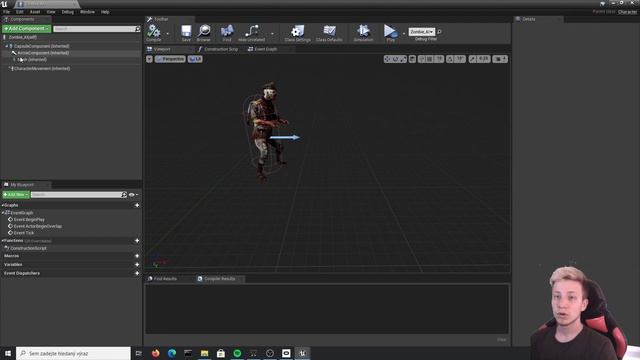Open Class Defaults from the toolbar
Viewport: 640px width, 360px height.
point(329,33)
